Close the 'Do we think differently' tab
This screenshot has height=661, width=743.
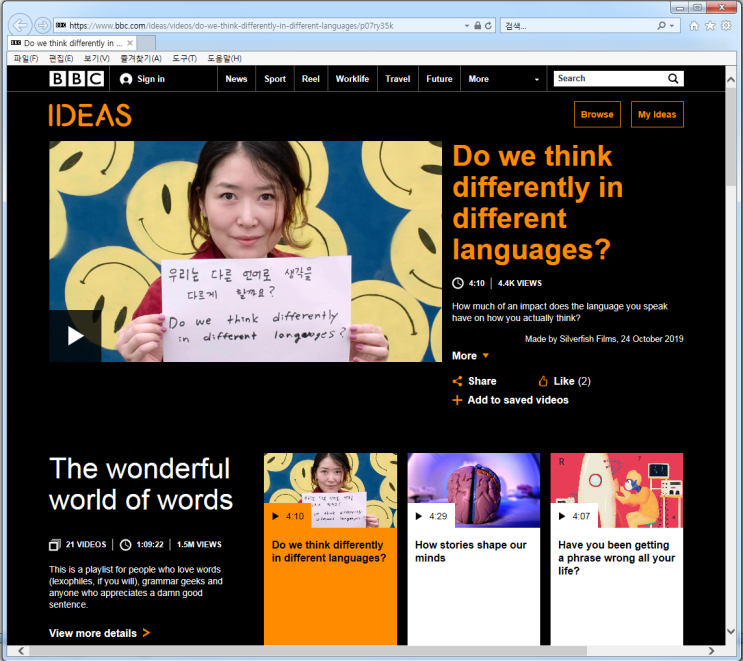[130, 43]
